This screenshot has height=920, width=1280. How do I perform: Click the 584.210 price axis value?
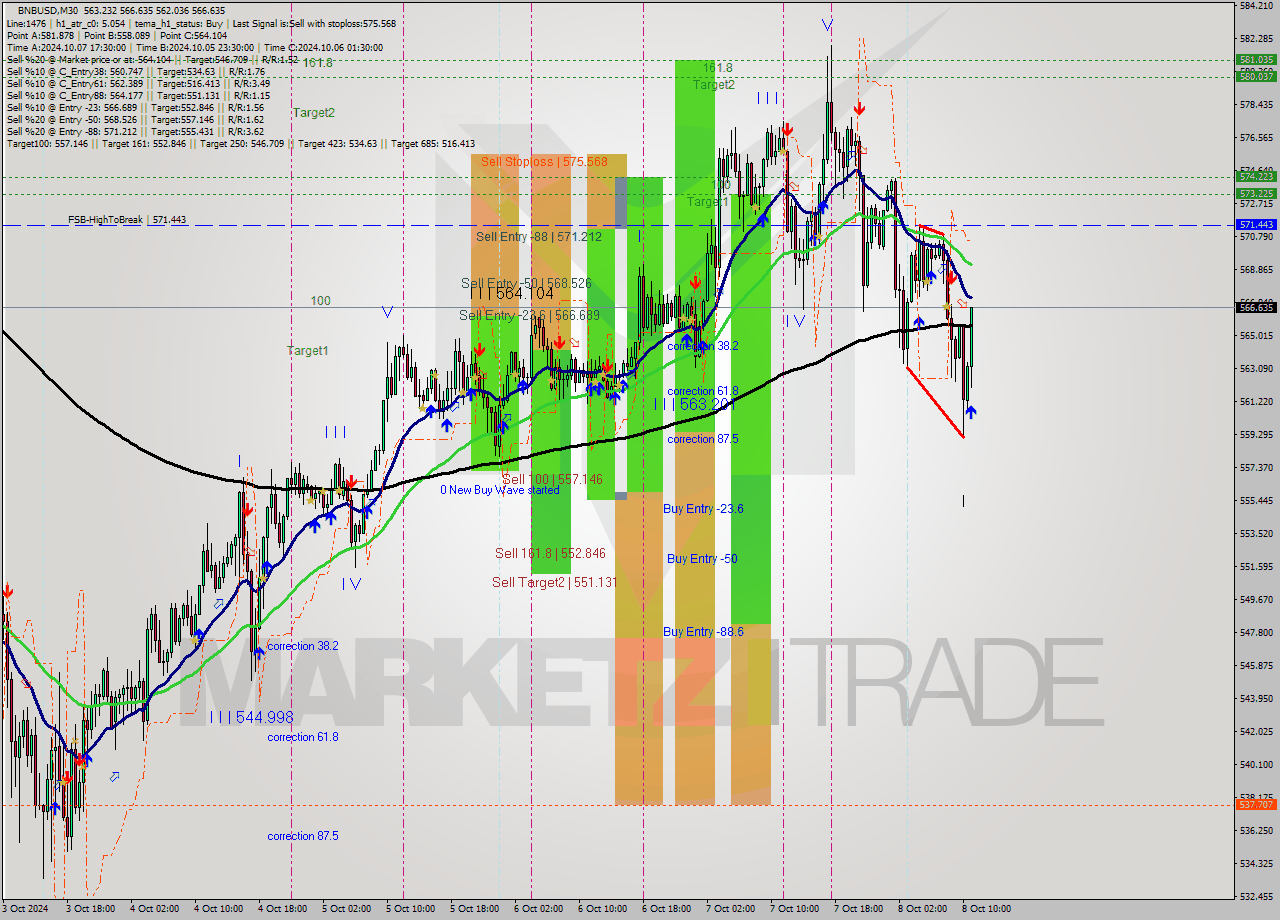(1256, 6)
